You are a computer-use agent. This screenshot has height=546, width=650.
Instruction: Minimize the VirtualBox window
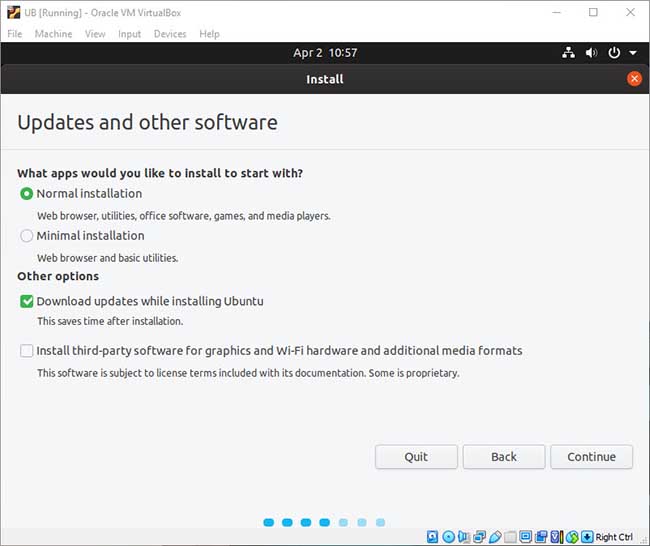(x=556, y=12)
